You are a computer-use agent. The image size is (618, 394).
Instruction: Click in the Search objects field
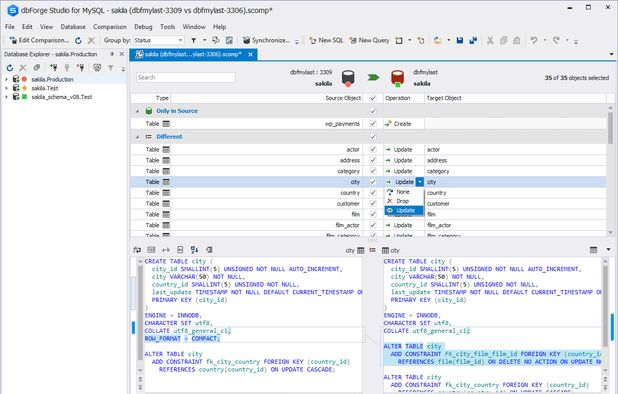[x=186, y=78]
